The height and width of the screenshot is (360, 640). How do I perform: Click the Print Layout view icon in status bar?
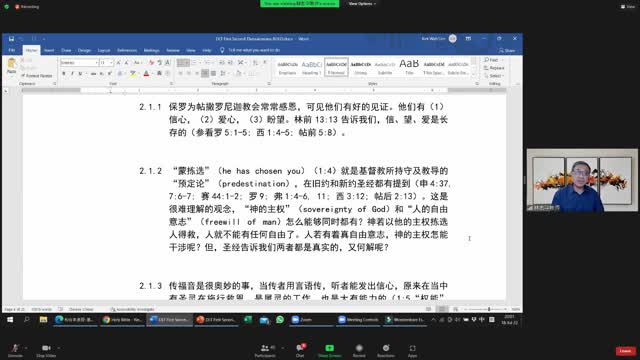tap(442, 309)
